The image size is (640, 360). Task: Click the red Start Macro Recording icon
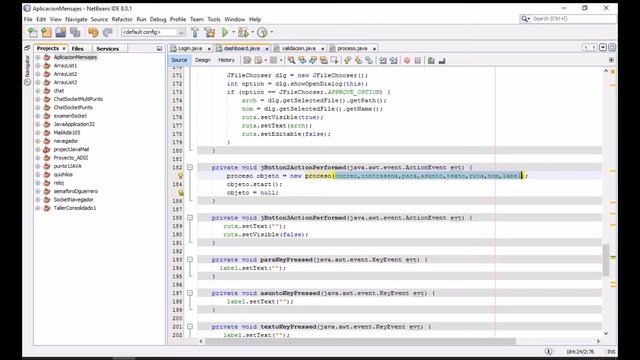pos(407,60)
